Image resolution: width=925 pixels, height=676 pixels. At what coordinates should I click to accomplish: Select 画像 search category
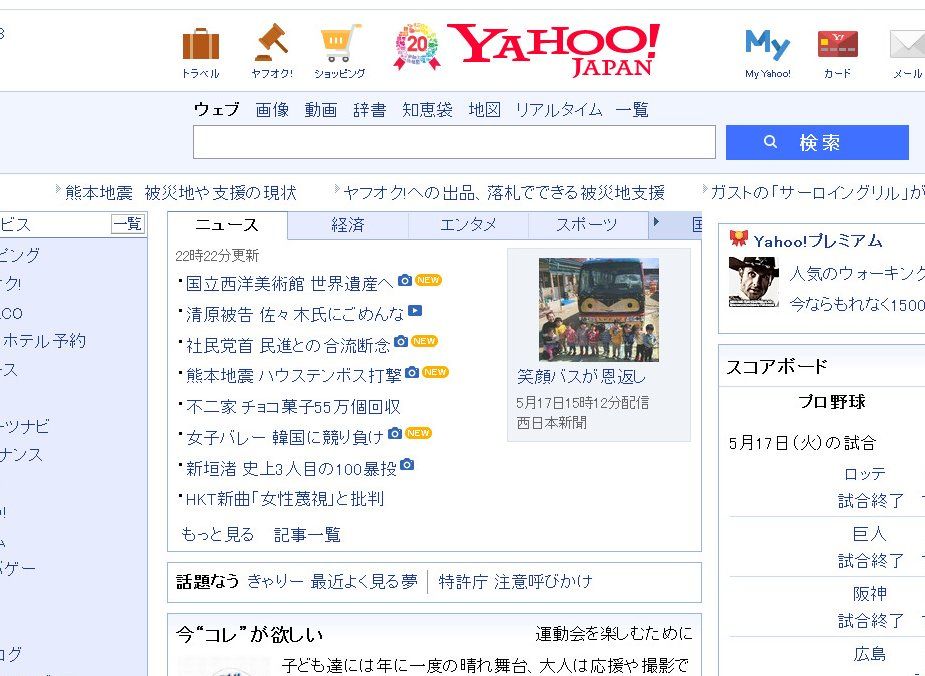coord(272,110)
